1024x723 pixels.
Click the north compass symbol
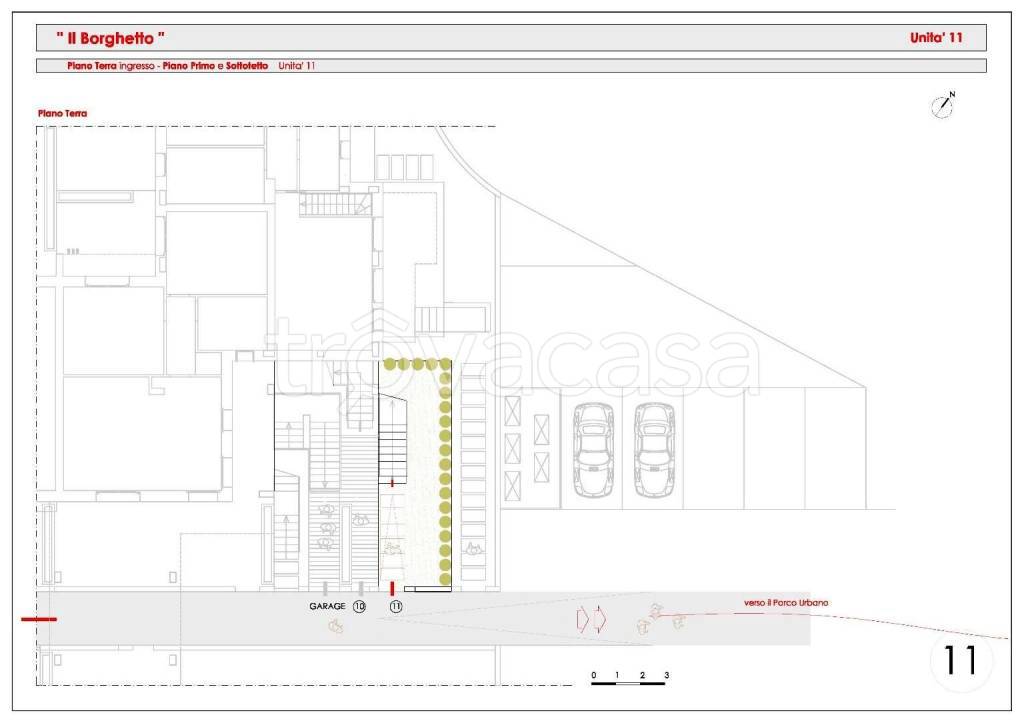(x=942, y=106)
